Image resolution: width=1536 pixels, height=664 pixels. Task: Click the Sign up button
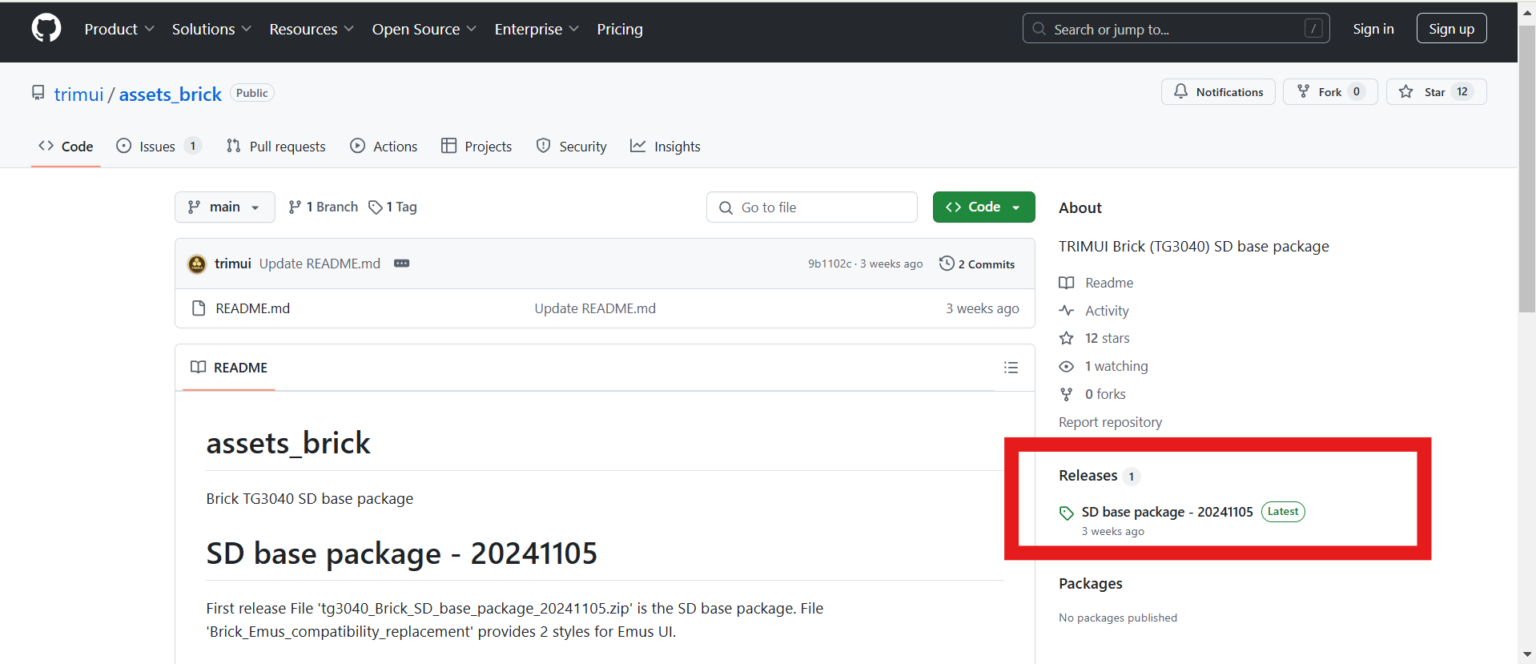coord(1451,29)
